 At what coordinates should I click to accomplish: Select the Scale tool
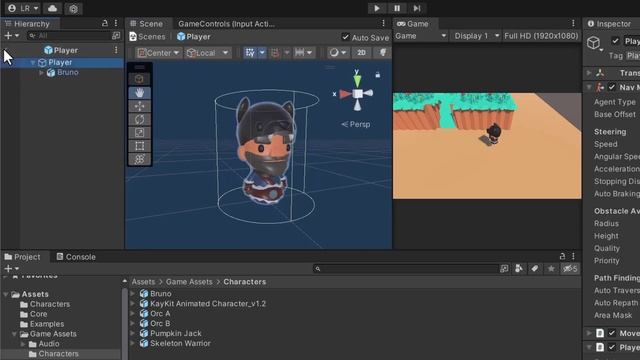139,133
